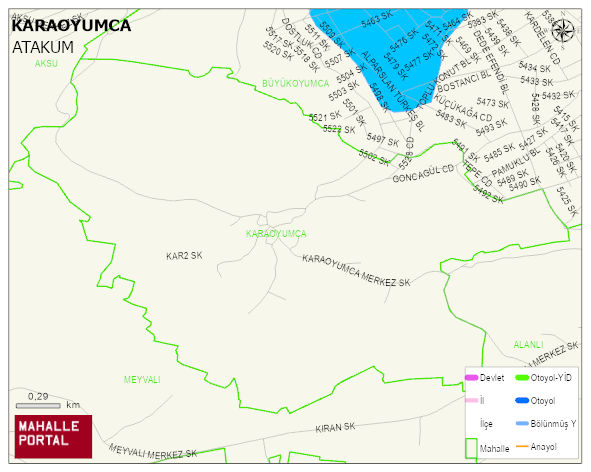Select the BÜYÜKOYUMCA neighborhood label
The width and height of the screenshot is (591, 472).
296,83
